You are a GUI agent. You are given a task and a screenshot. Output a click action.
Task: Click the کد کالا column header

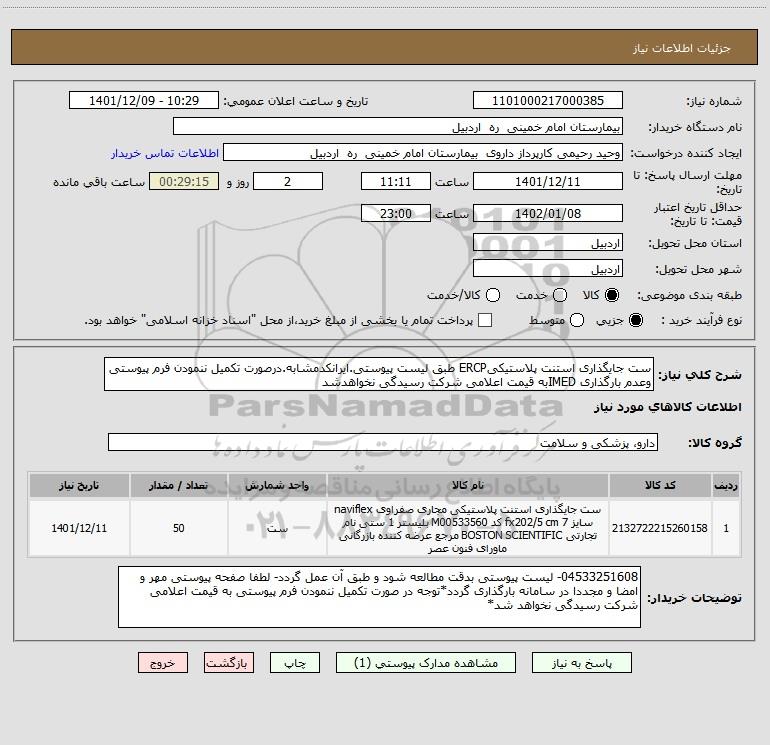point(660,485)
